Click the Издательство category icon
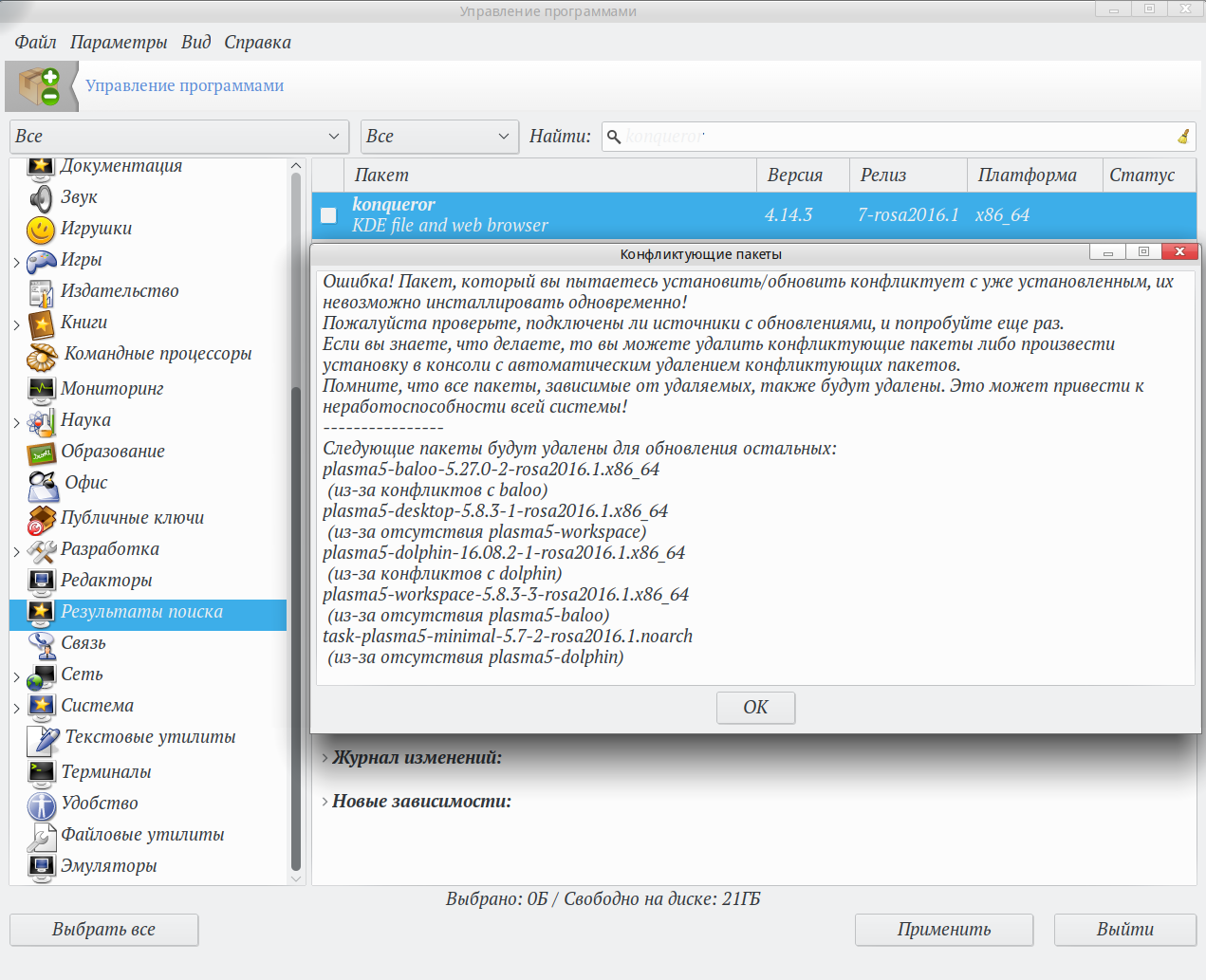Viewport: 1206px width, 980px height. (41, 291)
